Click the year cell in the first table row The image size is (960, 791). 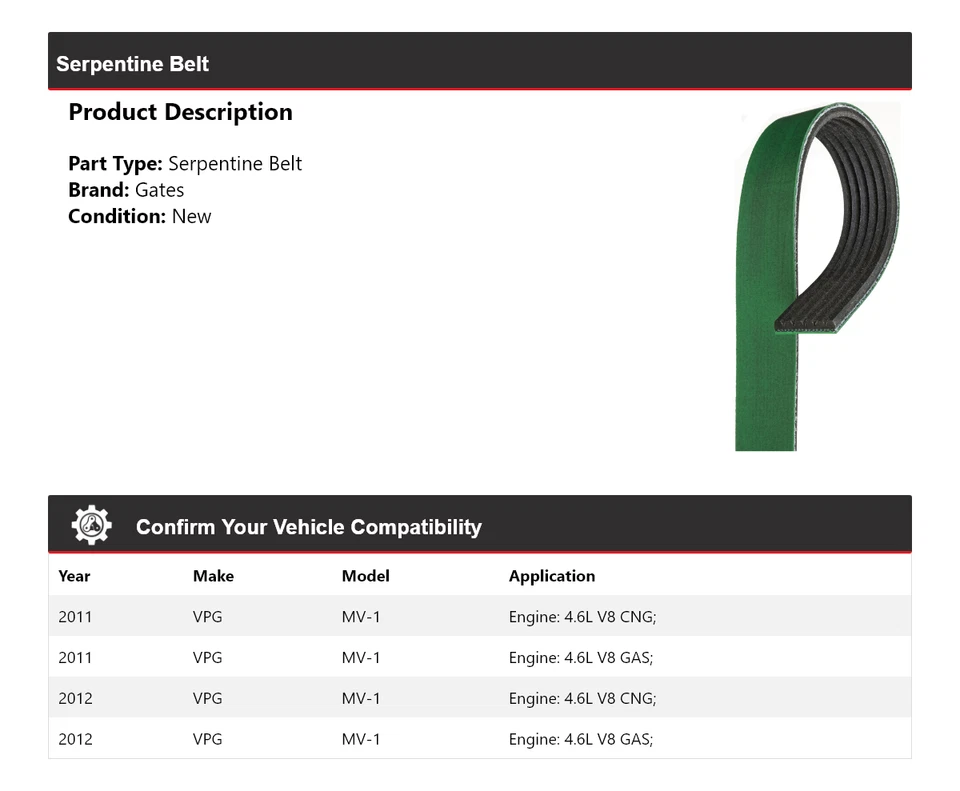click(x=75, y=617)
